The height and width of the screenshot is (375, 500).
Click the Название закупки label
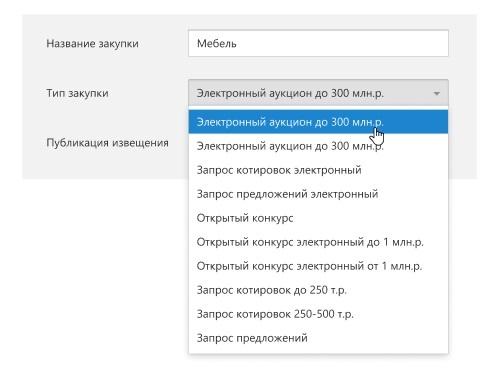pyautogui.click(x=92, y=44)
